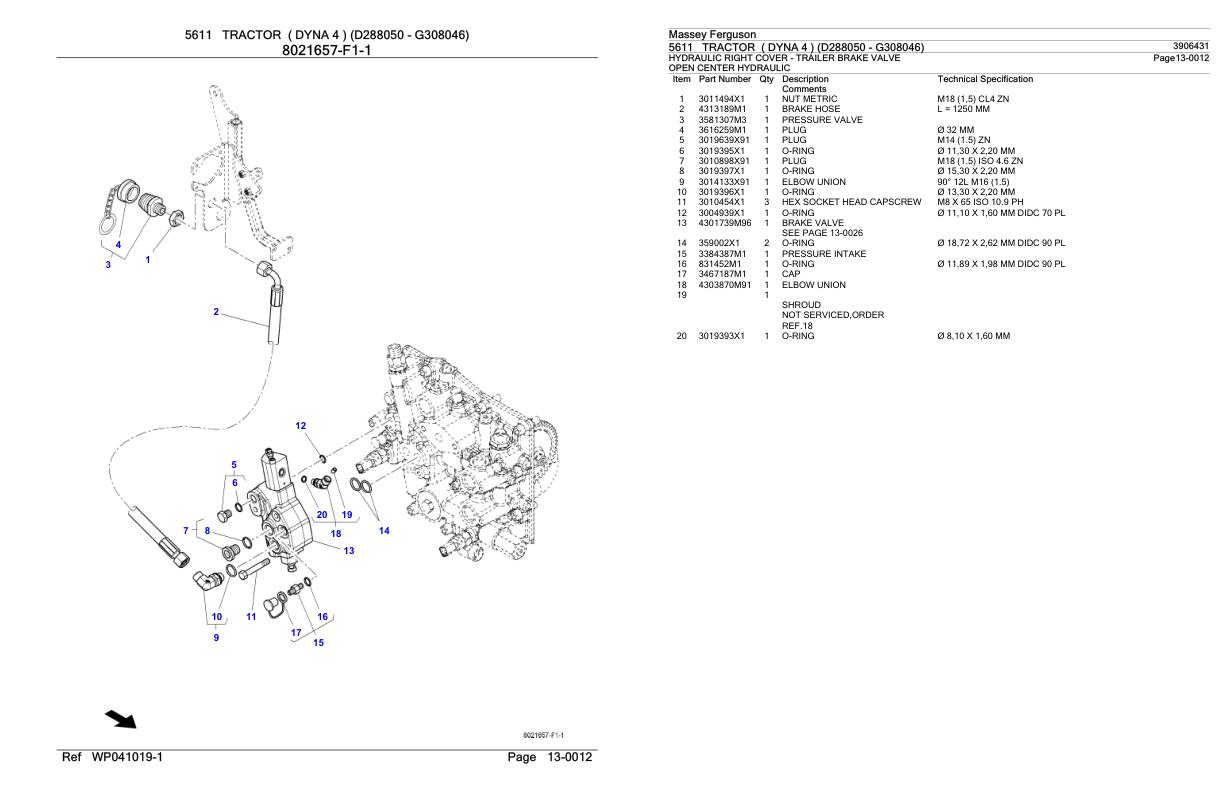The width and height of the screenshot is (1224, 792).
Task: Click the M8 X 65 ISO 10.9 PH specification
Action: click(x=981, y=202)
